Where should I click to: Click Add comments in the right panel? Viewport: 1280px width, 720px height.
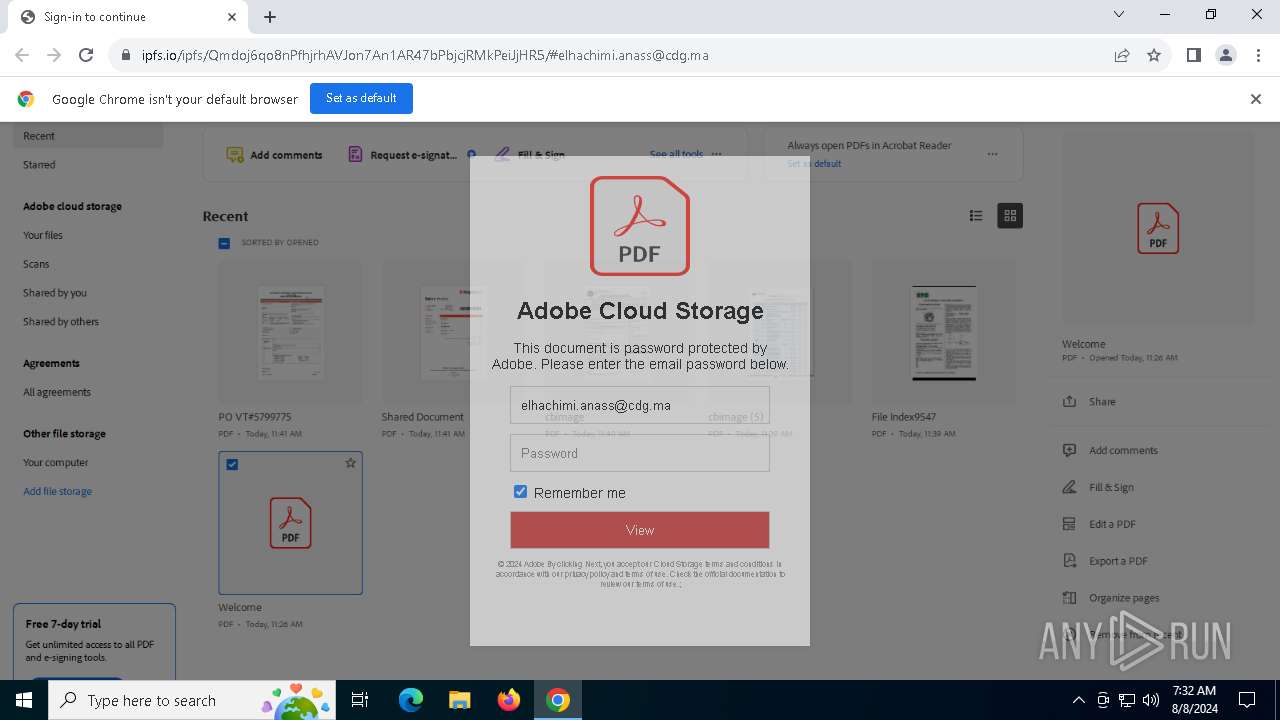(x=1123, y=450)
